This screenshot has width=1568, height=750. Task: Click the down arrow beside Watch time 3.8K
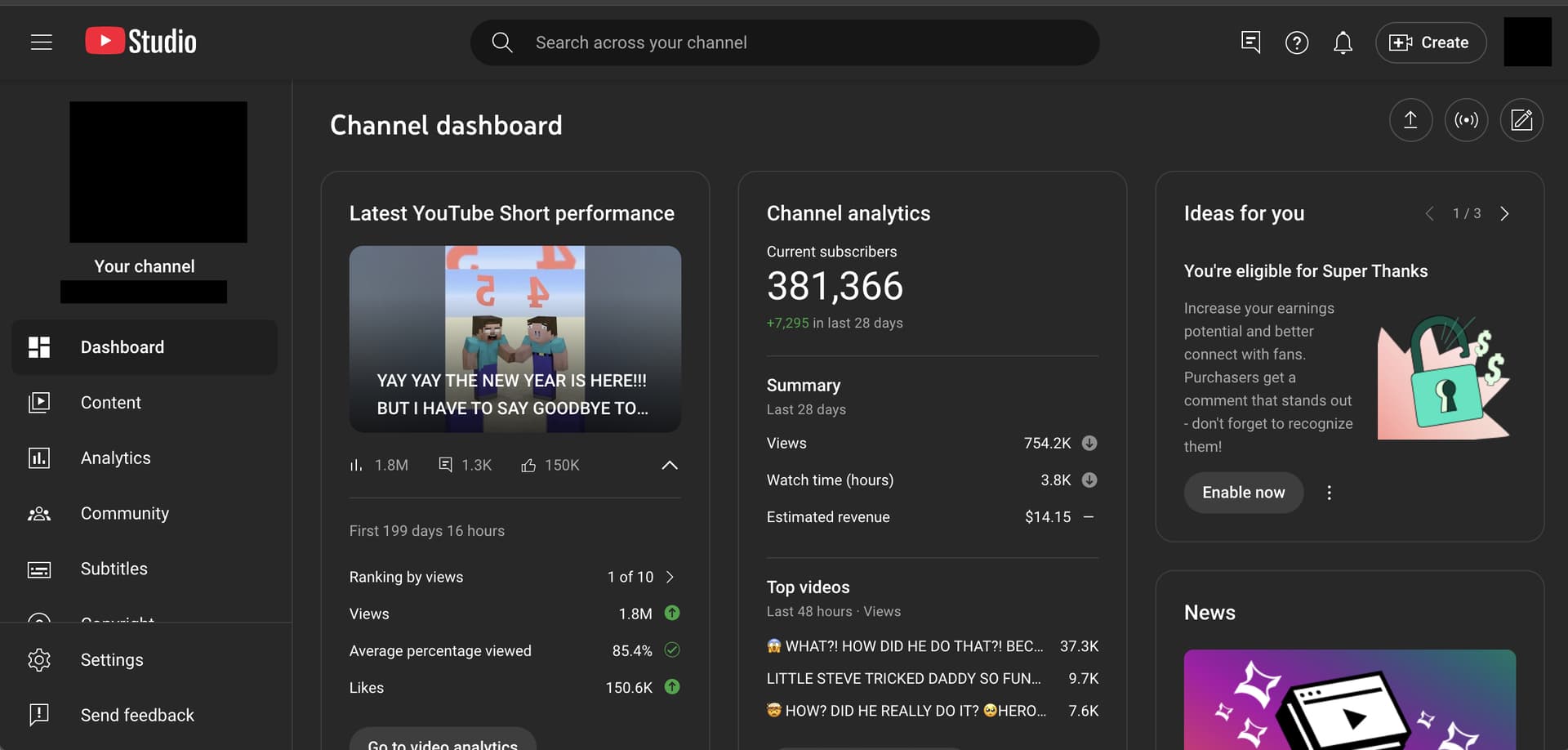pos(1089,480)
